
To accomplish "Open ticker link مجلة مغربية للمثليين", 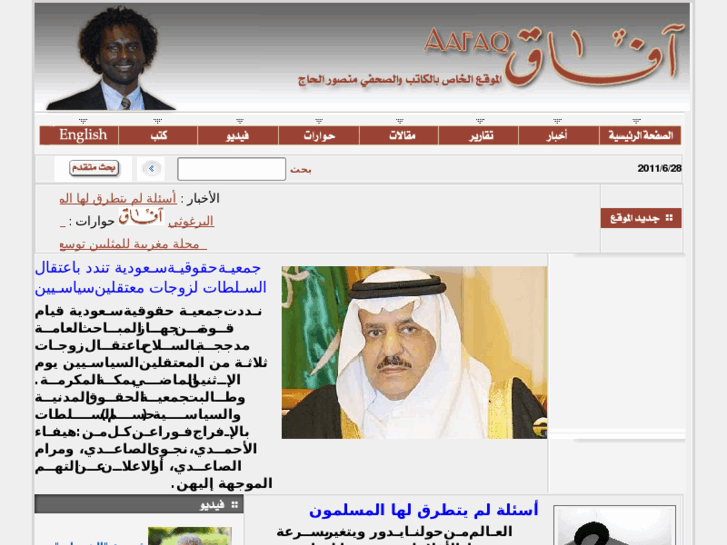I will coord(133,244).
